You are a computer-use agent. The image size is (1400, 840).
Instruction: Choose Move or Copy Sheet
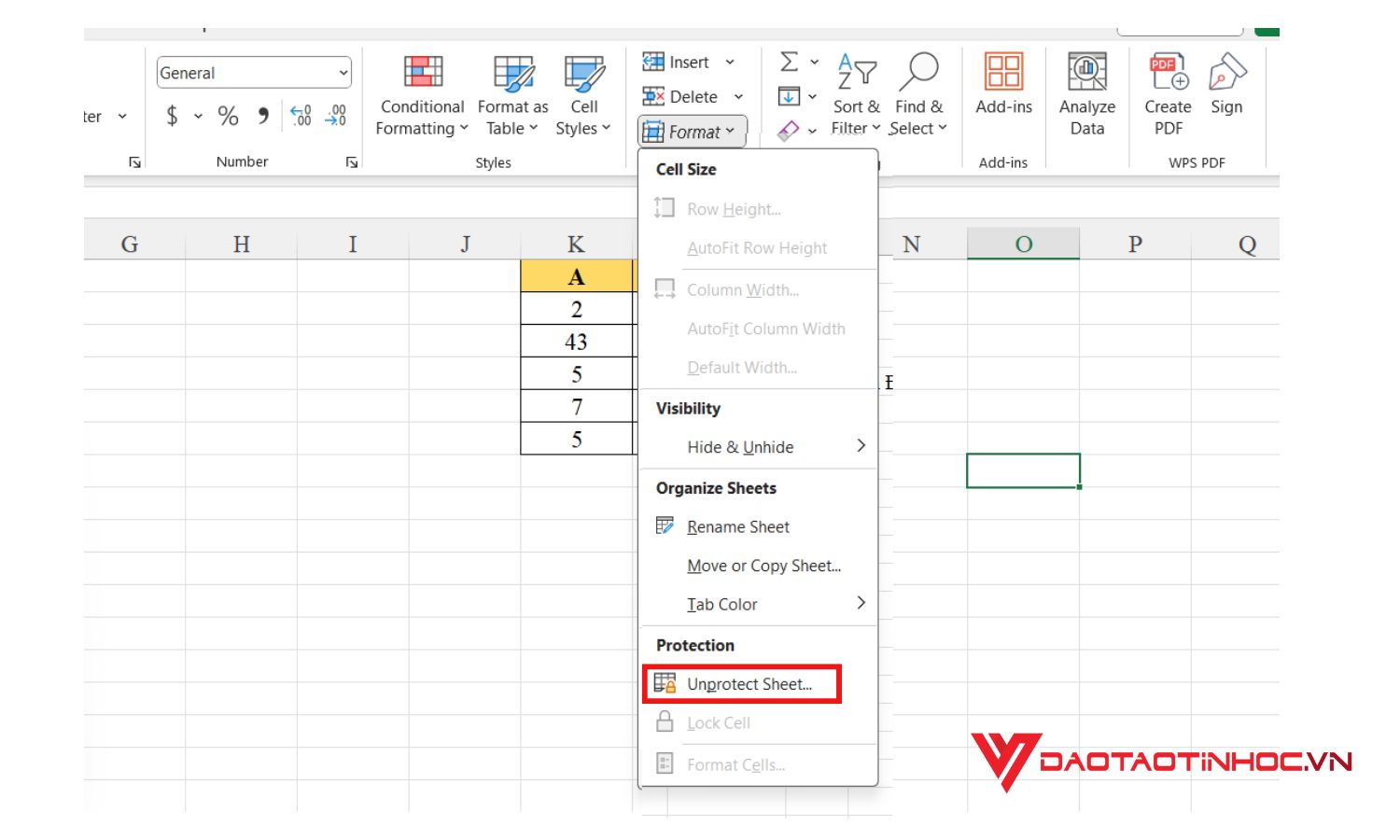point(763,566)
